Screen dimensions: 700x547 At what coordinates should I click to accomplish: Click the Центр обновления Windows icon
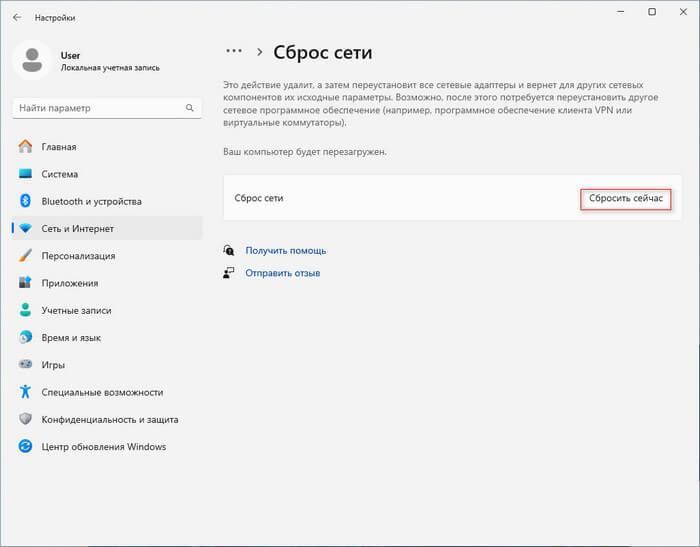tap(26, 447)
